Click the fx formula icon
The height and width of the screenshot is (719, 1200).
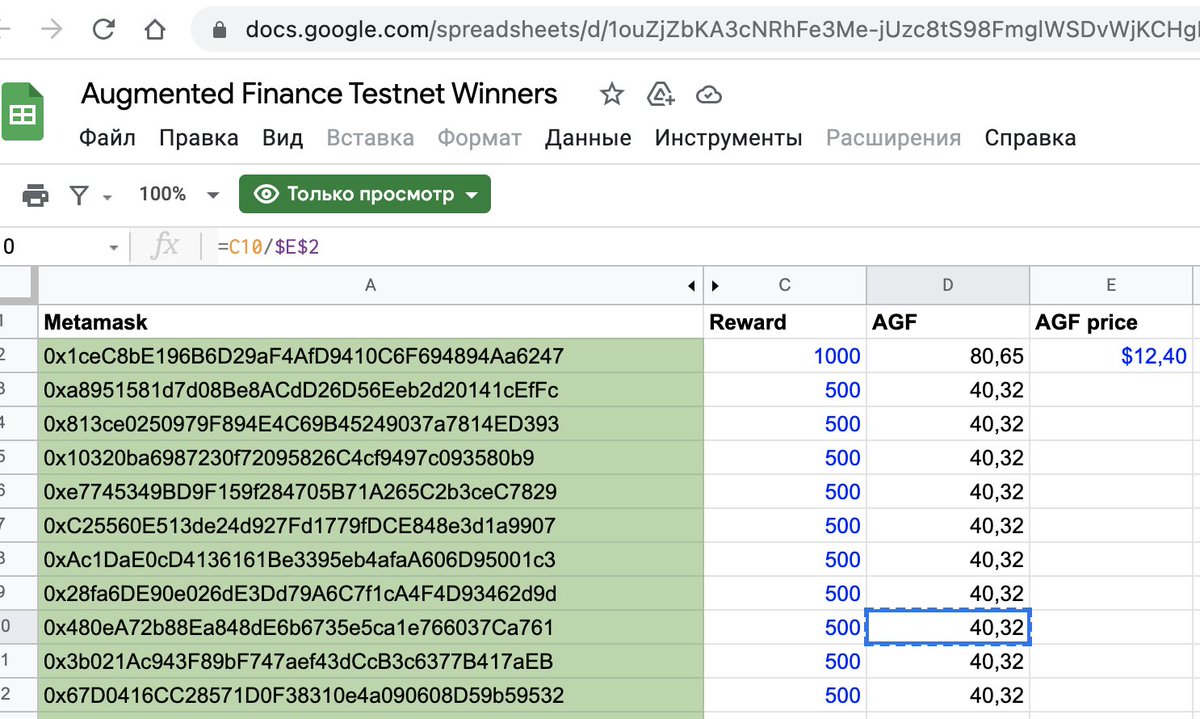[x=164, y=246]
